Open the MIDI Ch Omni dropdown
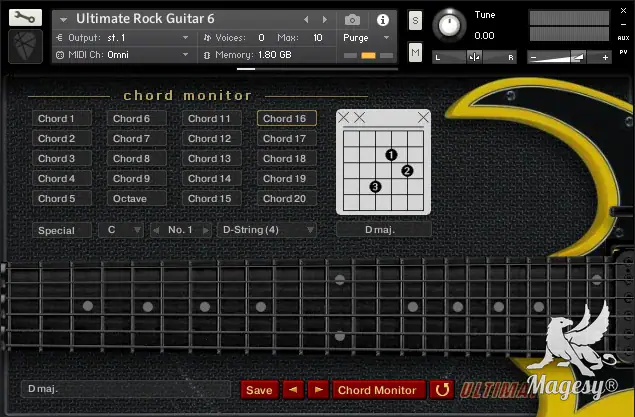 click(x=185, y=55)
